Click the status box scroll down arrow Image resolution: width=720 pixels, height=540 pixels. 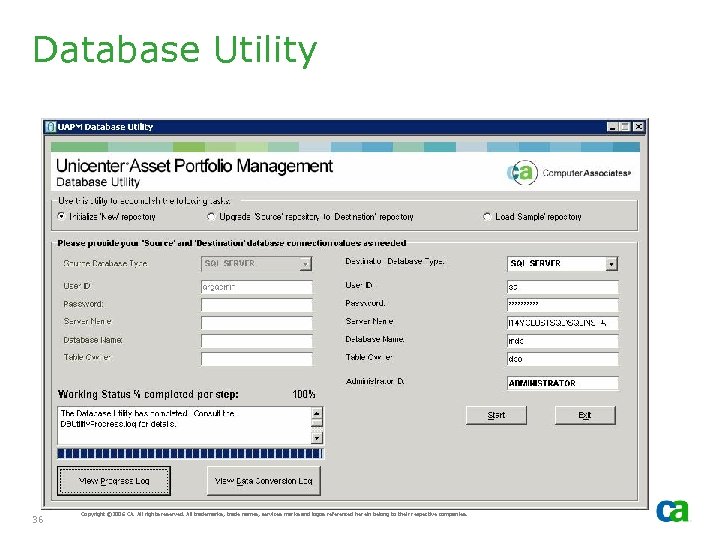[x=317, y=438]
